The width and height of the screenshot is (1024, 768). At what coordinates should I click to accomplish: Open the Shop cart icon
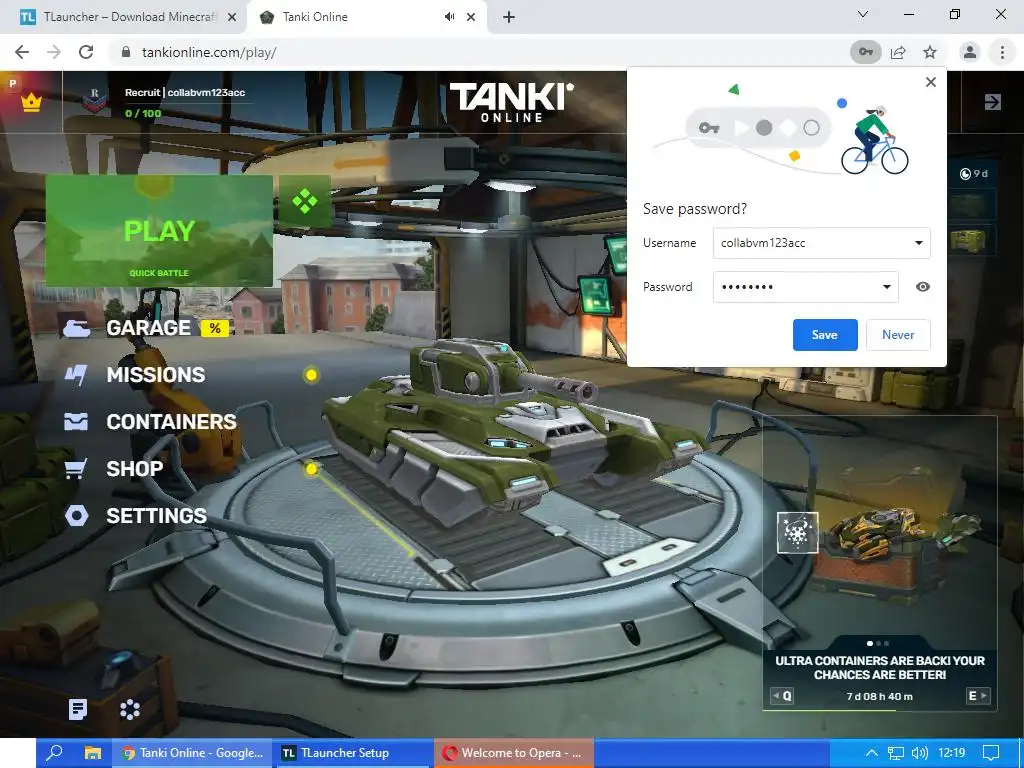(76, 469)
